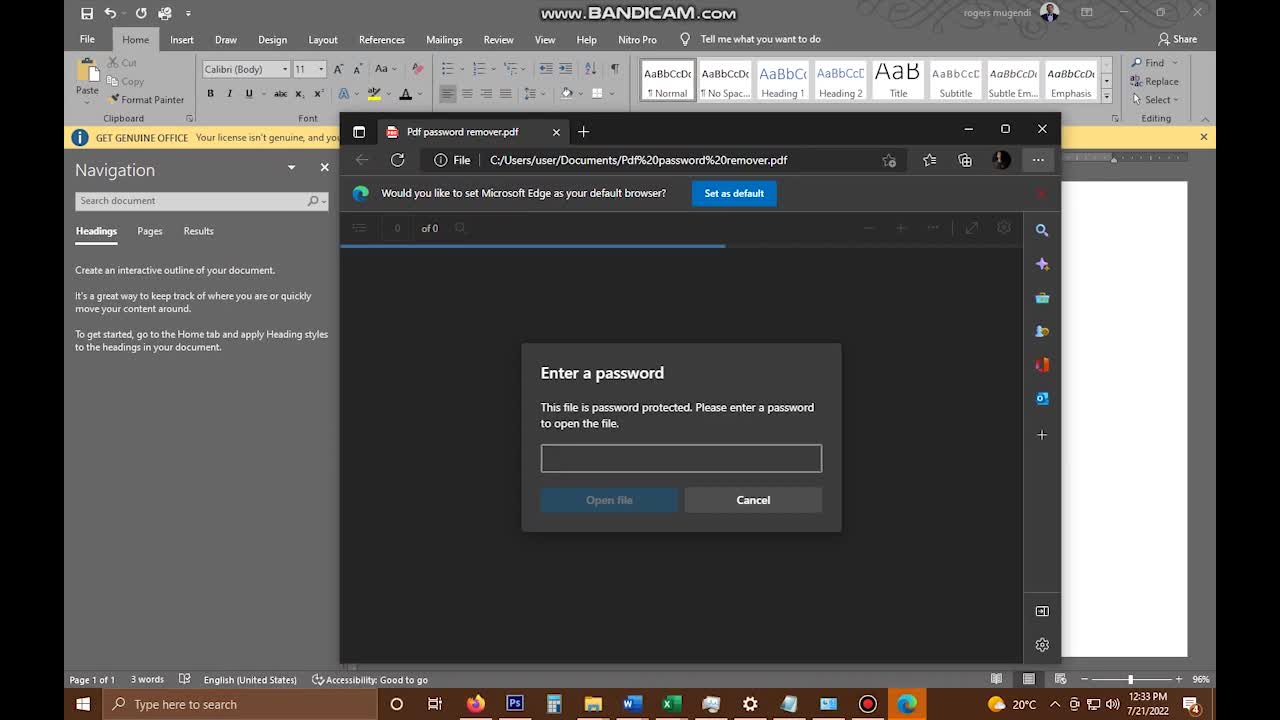Open Word Layout tab
The image size is (1280, 720).
coord(323,39)
